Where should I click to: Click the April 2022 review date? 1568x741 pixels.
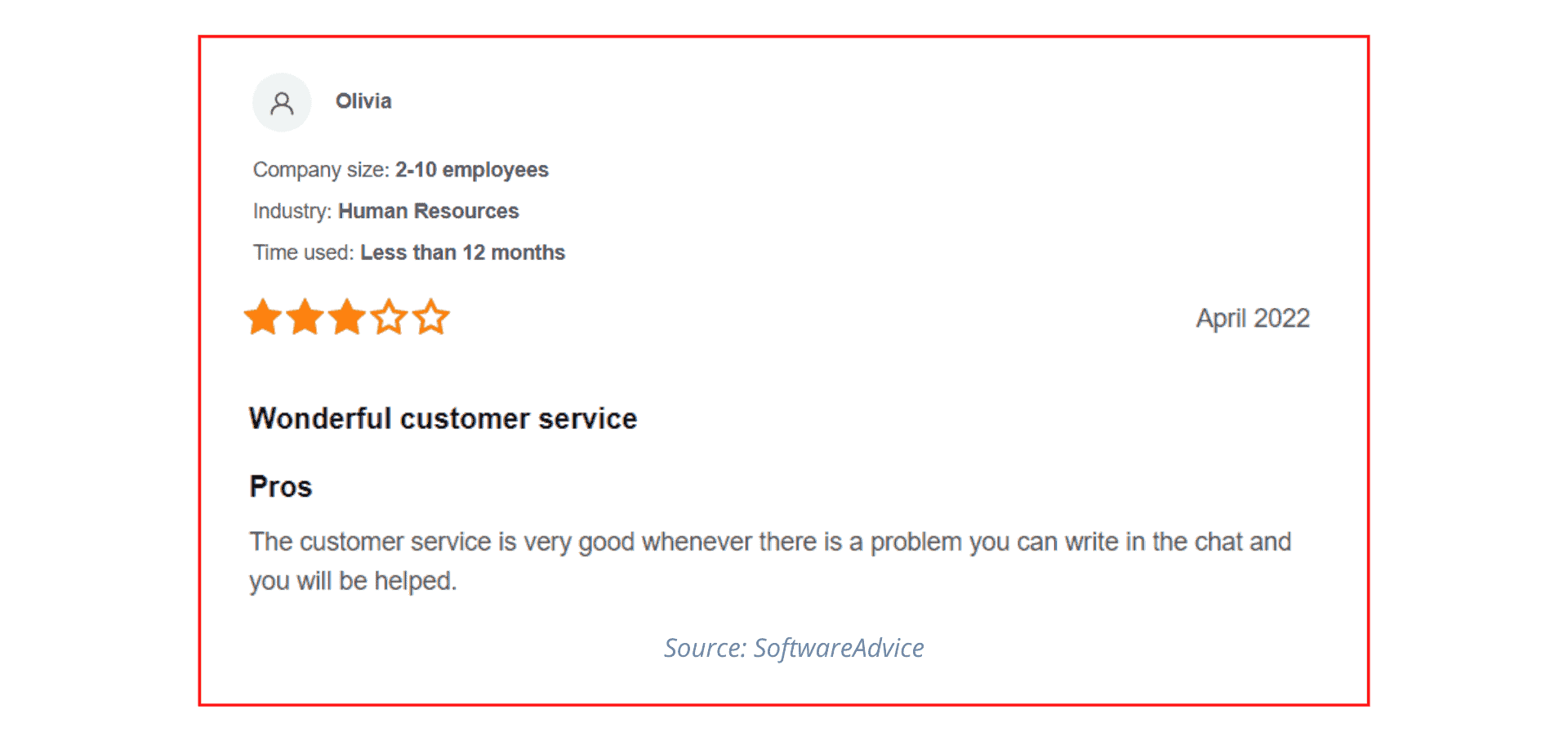coord(1253,318)
